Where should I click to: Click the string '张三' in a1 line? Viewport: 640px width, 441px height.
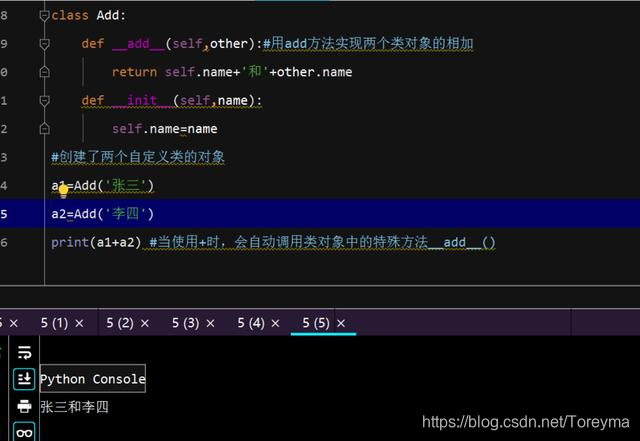[x=126, y=186]
